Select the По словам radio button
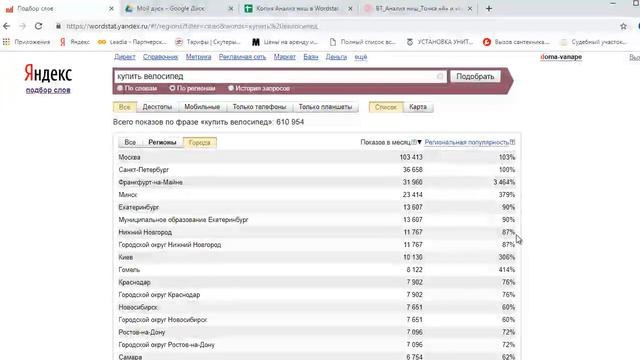640x360 pixels. coord(120,88)
